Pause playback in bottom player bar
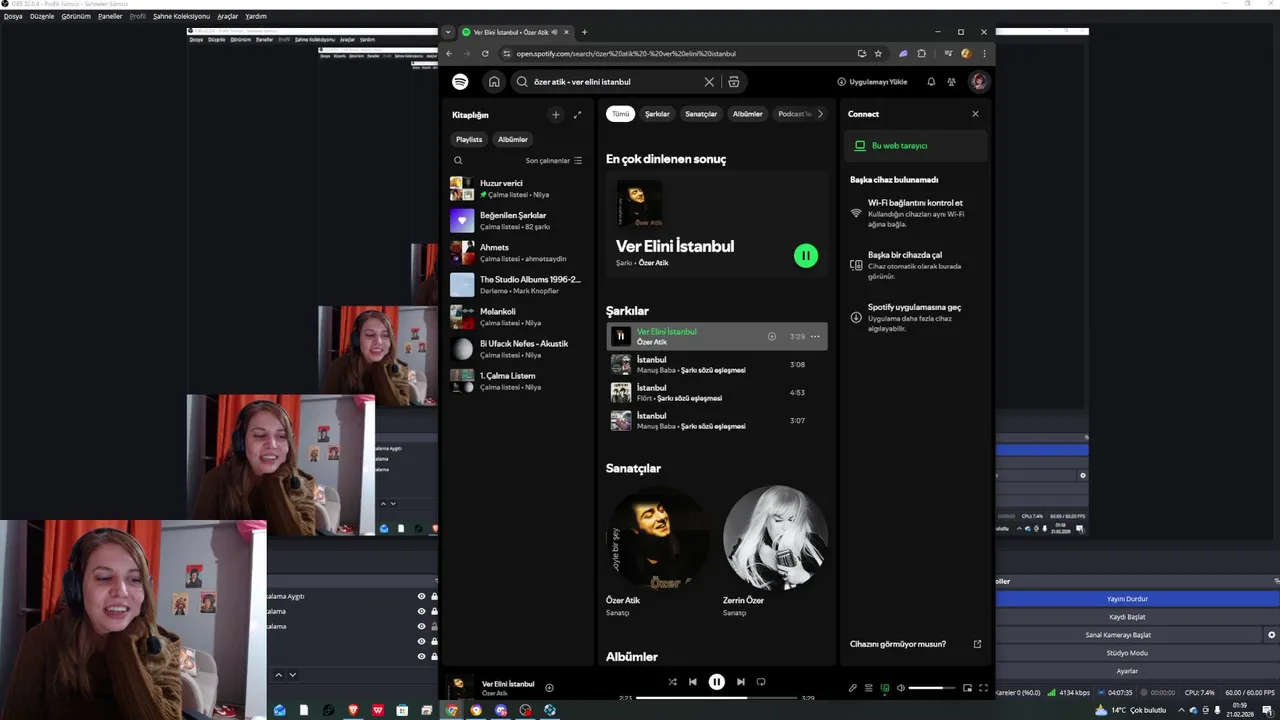1280x720 pixels. [717, 682]
